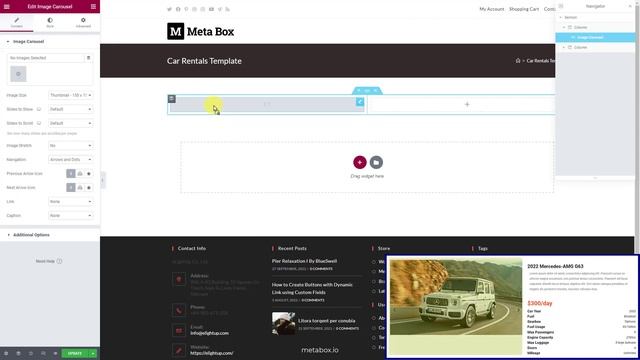Click the gray Add Template folder button
640x360 pixels.
[376, 162]
